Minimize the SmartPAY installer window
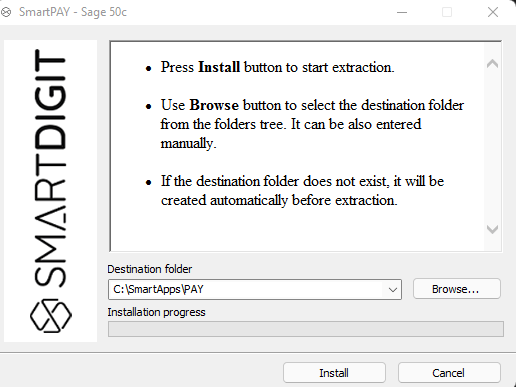Image resolution: width=516 pixels, height=387 pixels. tap(402, 12)
